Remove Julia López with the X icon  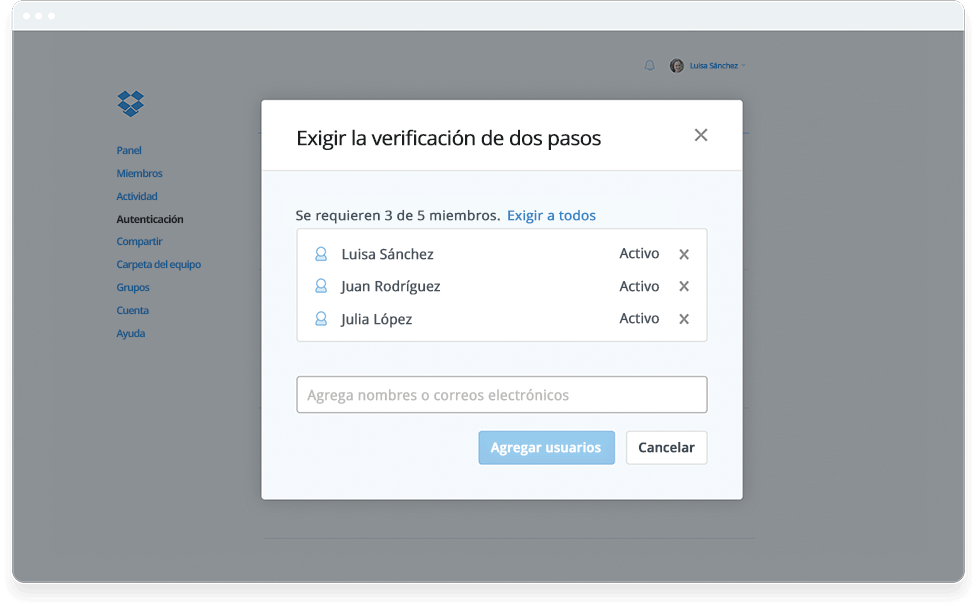tap(684, 318)
